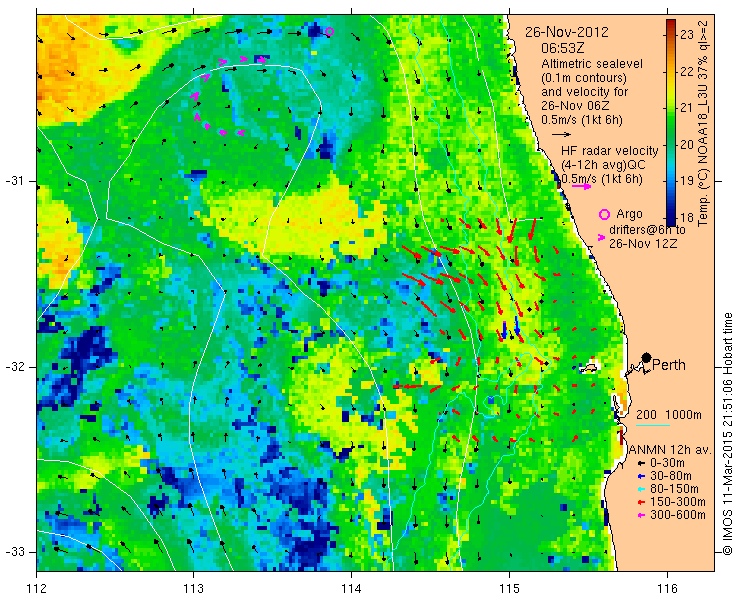Click the temperature color bar near 18 degrees
The image size is (740, 600).
[671, 218]
